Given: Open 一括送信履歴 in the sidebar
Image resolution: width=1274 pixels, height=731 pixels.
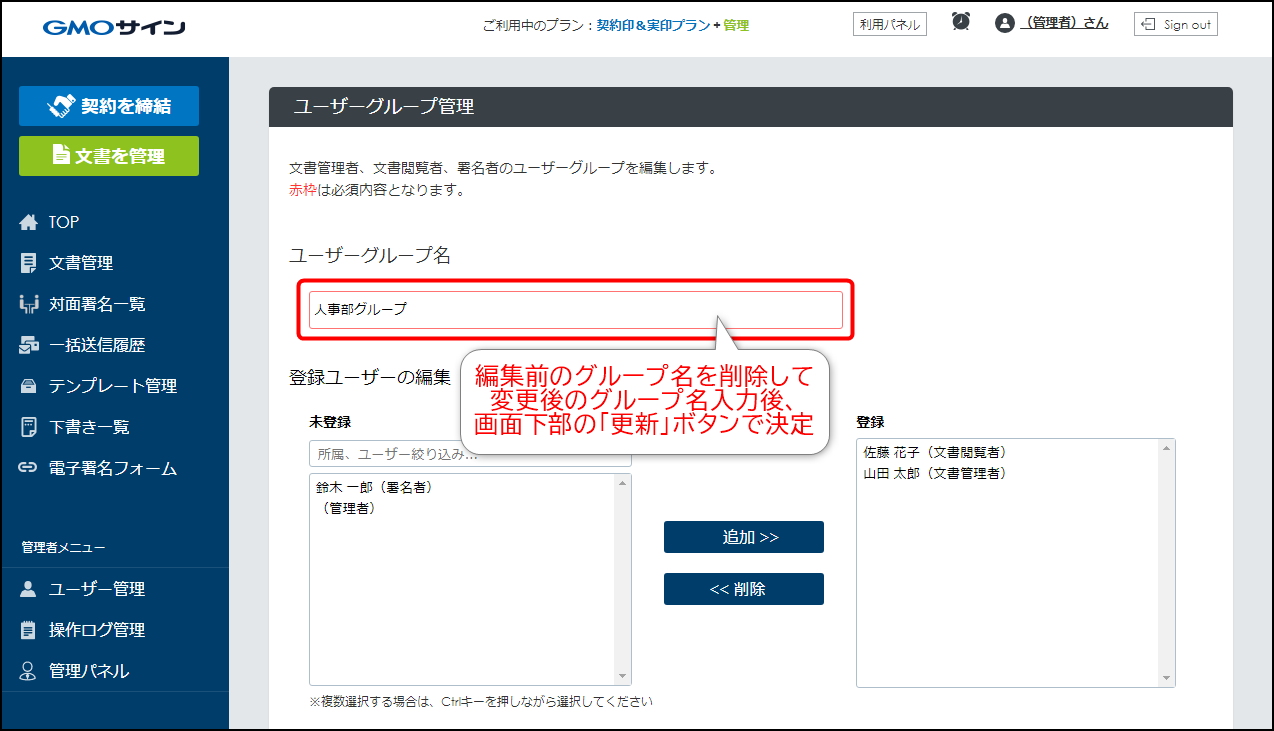Looking at the screenshot, I should [x=96, y=345].
